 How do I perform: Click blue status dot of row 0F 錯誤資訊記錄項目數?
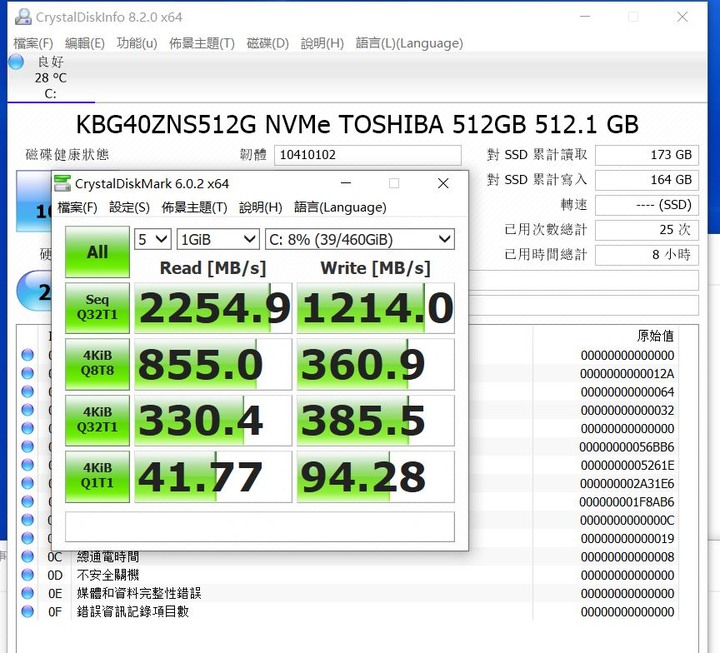(x=28, y=612)
